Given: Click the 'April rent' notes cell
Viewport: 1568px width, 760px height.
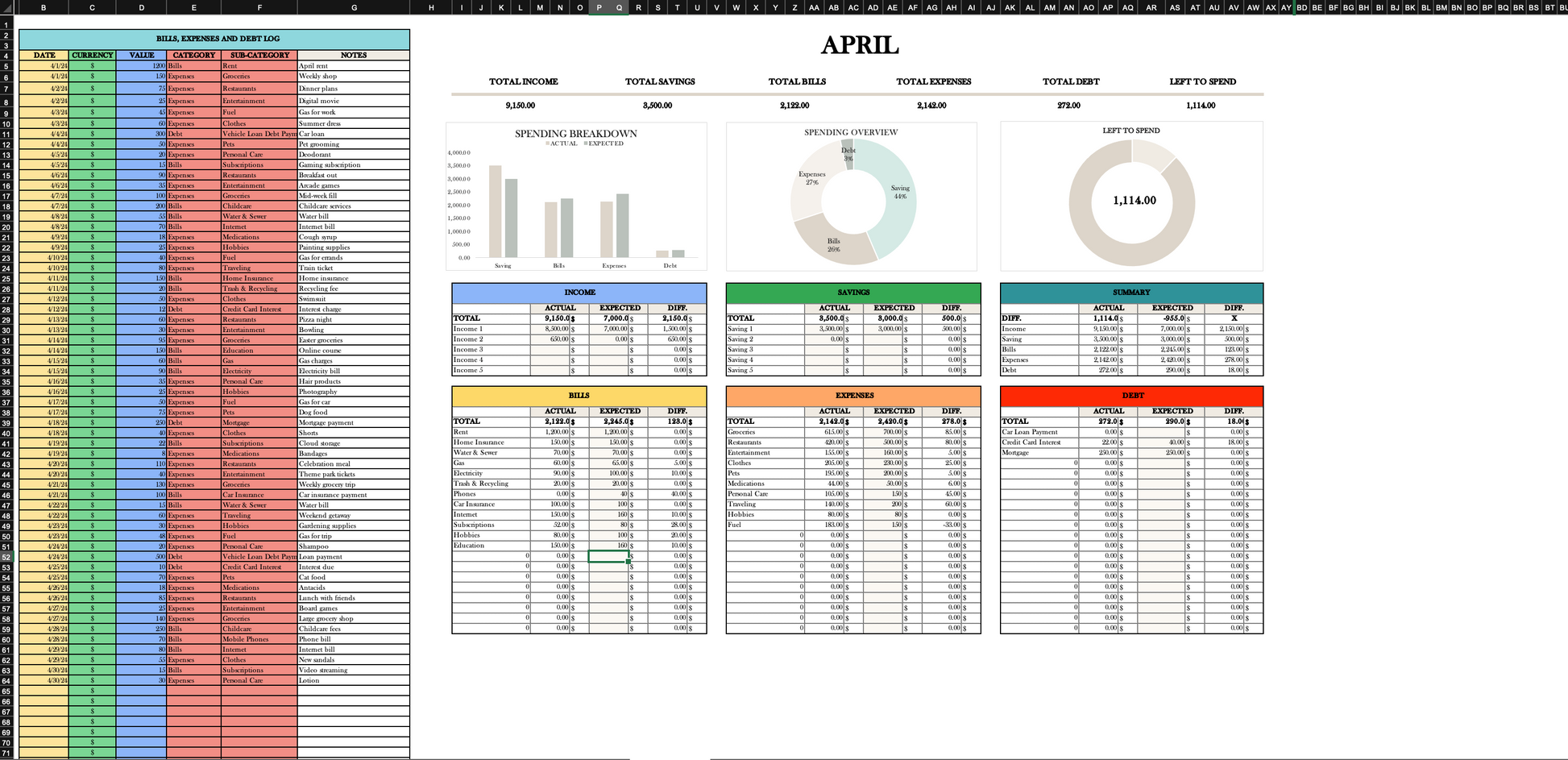Looking at the screenshot, I should 354,66.
